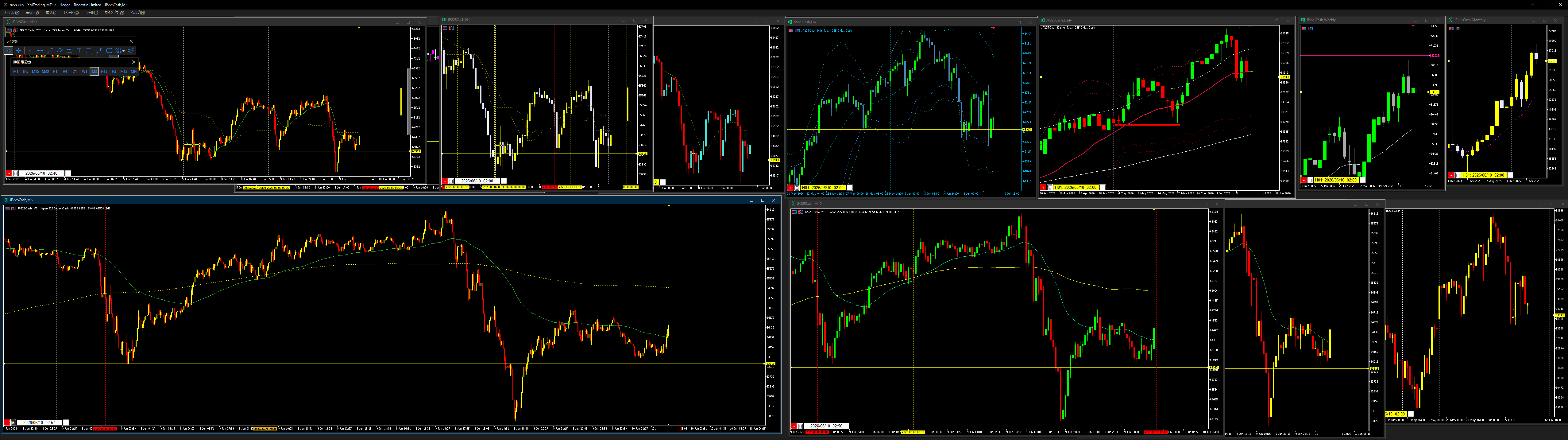The height and width of the screenshot is (440, 1568).
Task: Click H01 yellow date label in Daily chart
Action: point(1076,187)
